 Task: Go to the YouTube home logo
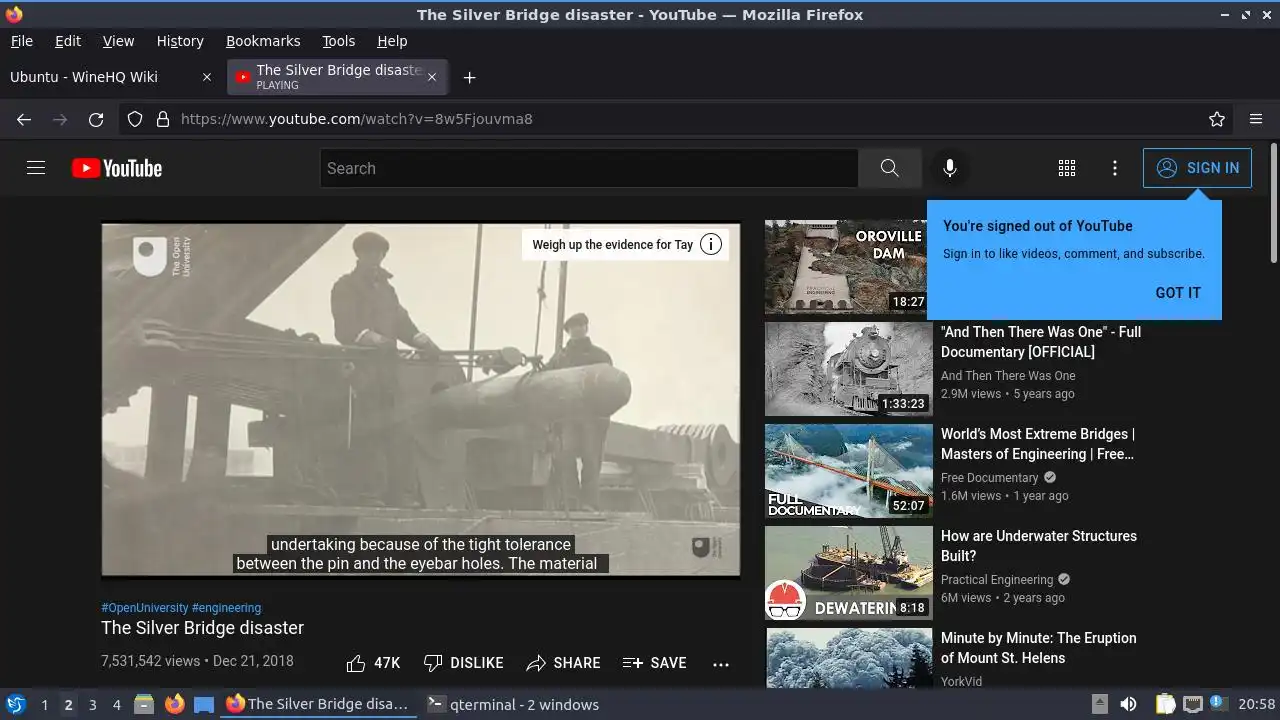click(x=117, y=168)
